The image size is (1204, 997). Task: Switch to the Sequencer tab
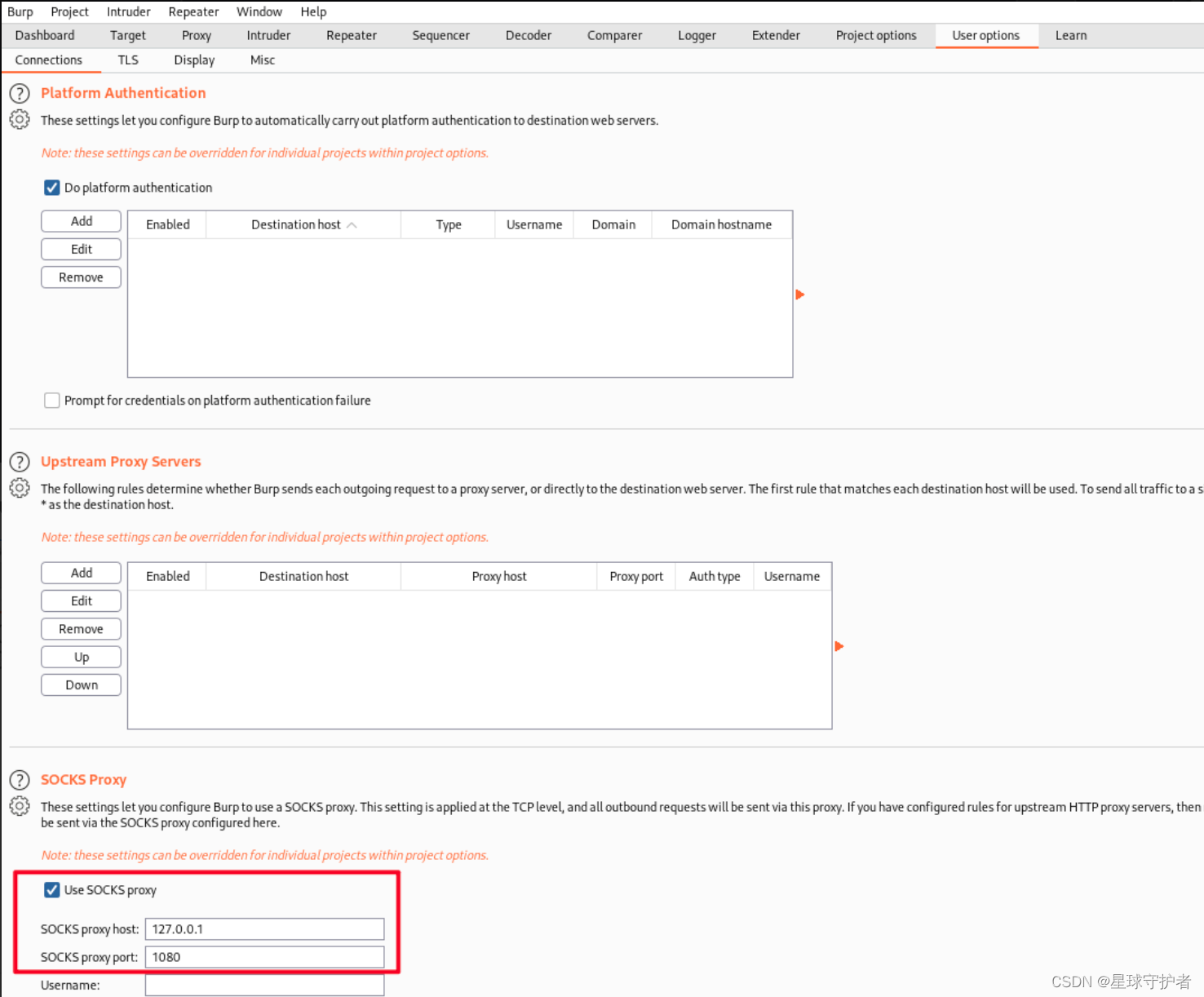[441, 36]
